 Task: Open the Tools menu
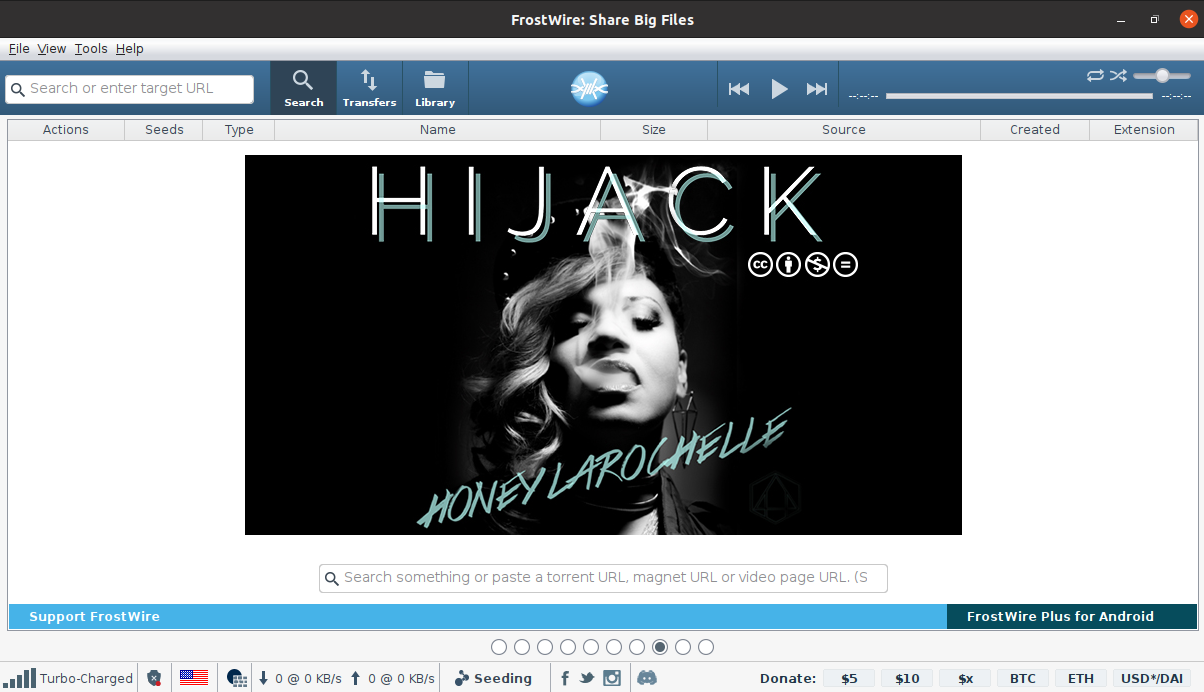tap(91, 48)
